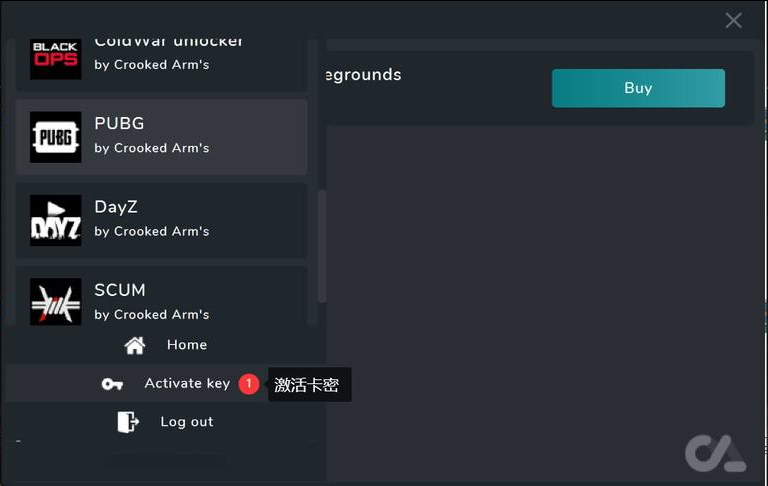This screenshot has width=768, height=486.
Task: Click the Home house icon
Action: [135, 345]
